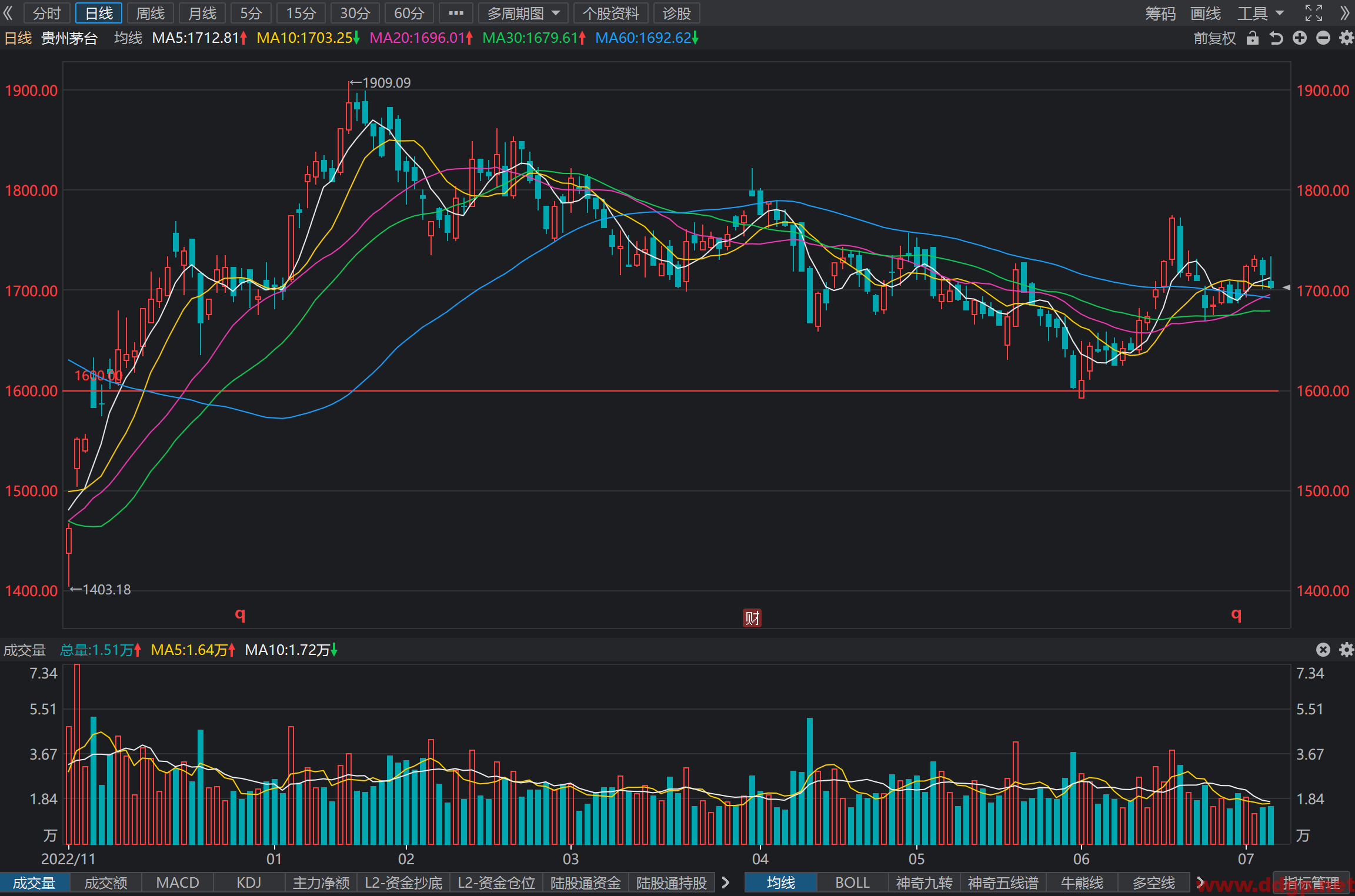The image size is (1355, 896).
Task: Undo chart zoom with return arrow
Action: click(x=1276, y=38)
